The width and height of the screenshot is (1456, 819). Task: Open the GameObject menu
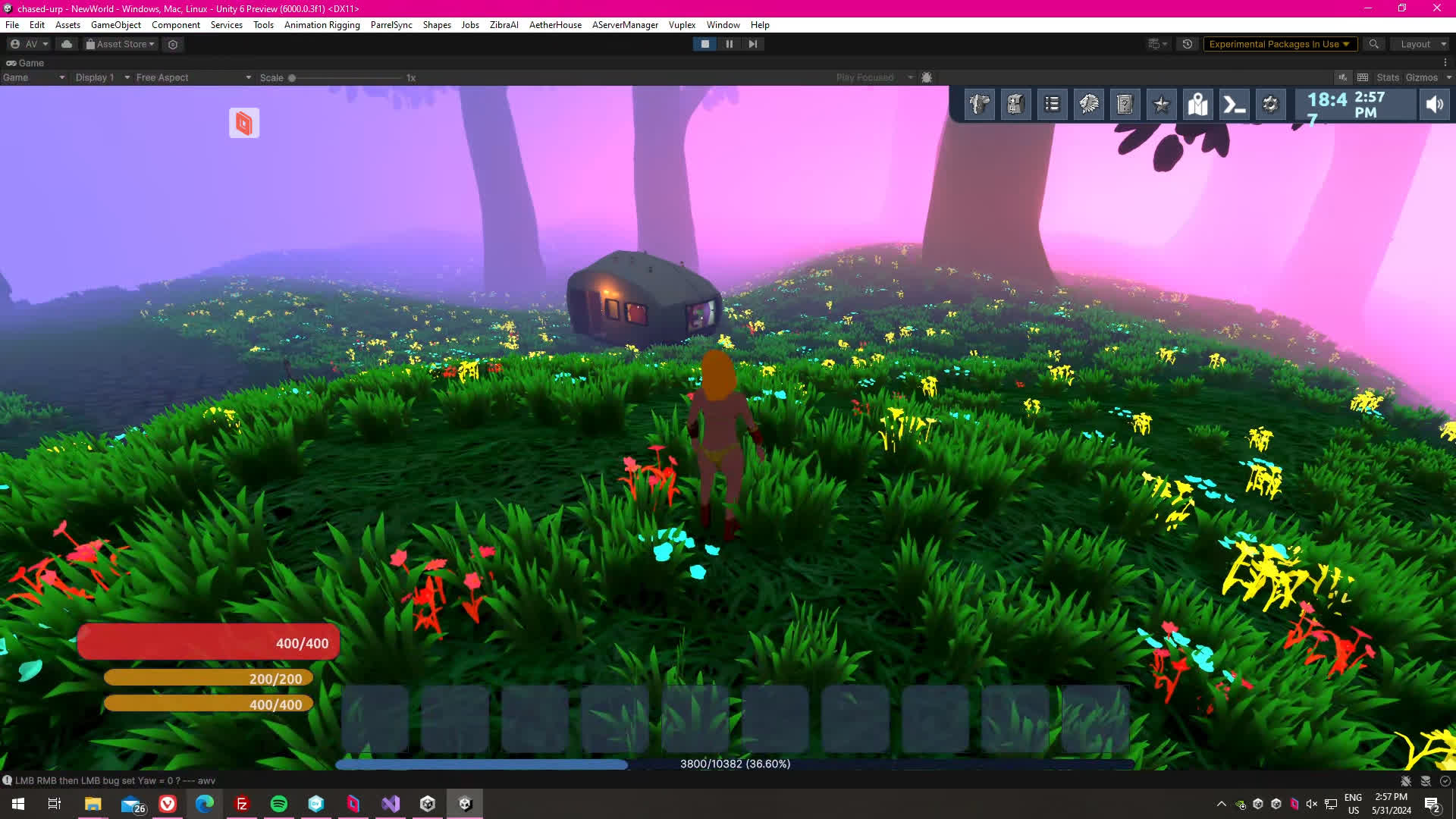115,25
